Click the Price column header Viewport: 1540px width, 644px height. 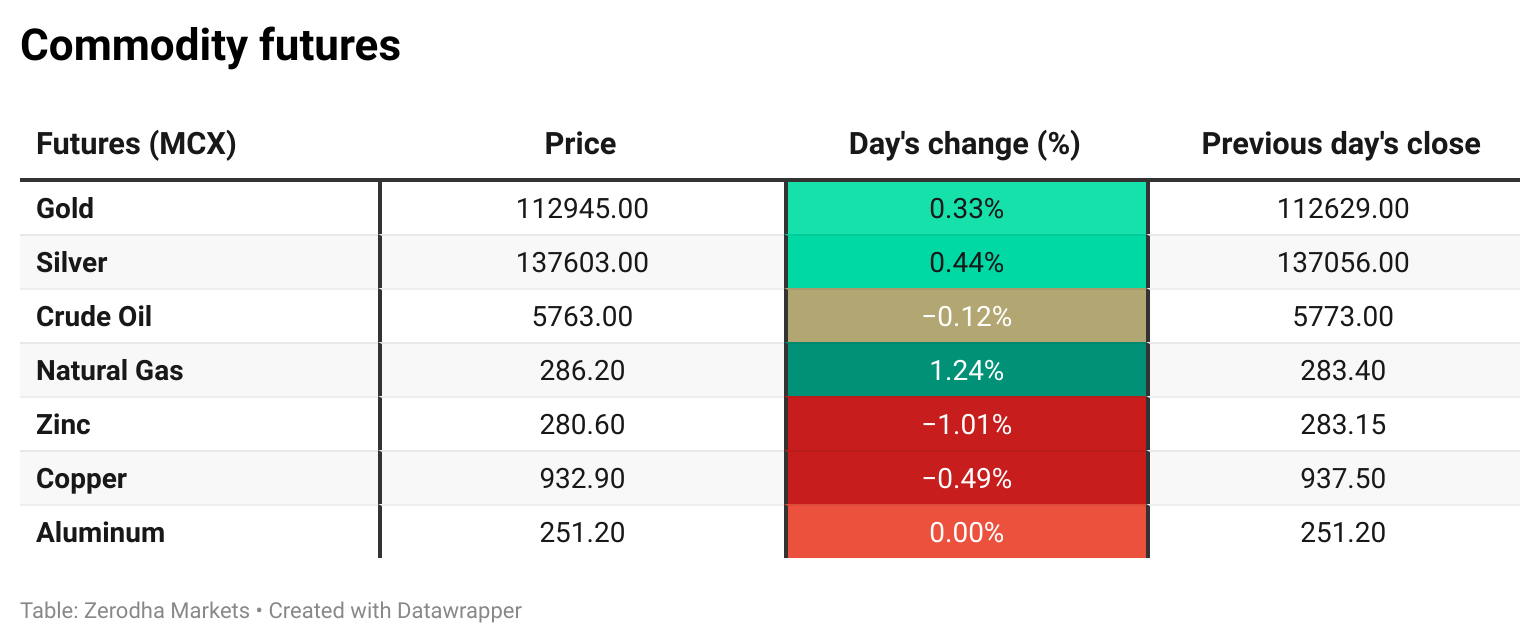point(580,144)
